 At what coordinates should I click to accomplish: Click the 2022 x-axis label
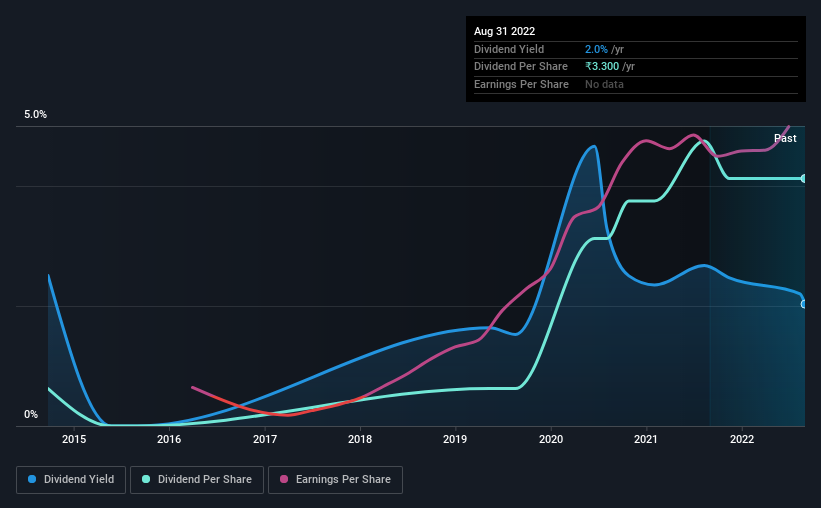tap(742, 439)
